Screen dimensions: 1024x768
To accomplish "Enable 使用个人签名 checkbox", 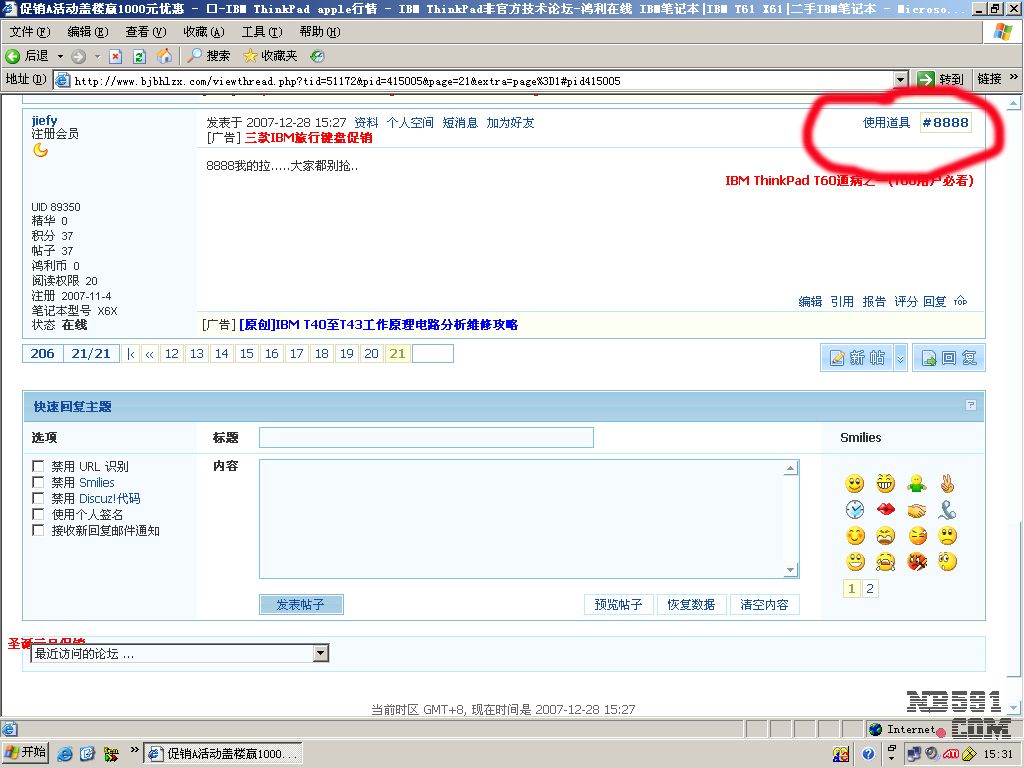I will pos(38,514).
